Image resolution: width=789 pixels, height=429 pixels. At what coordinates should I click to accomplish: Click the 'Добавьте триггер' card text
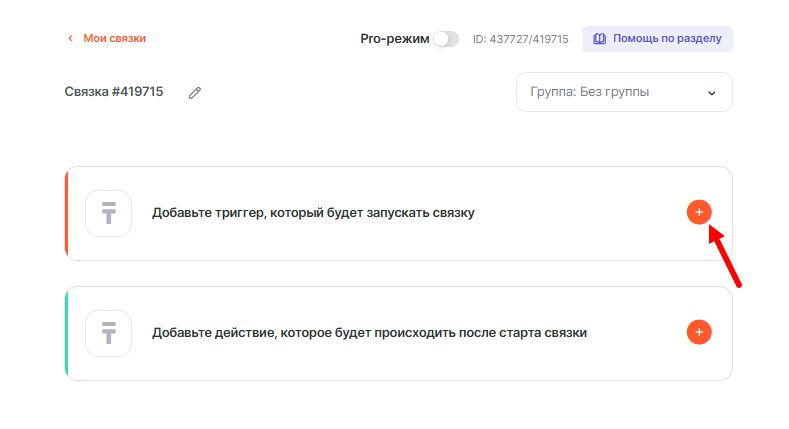tap(313, 213)
